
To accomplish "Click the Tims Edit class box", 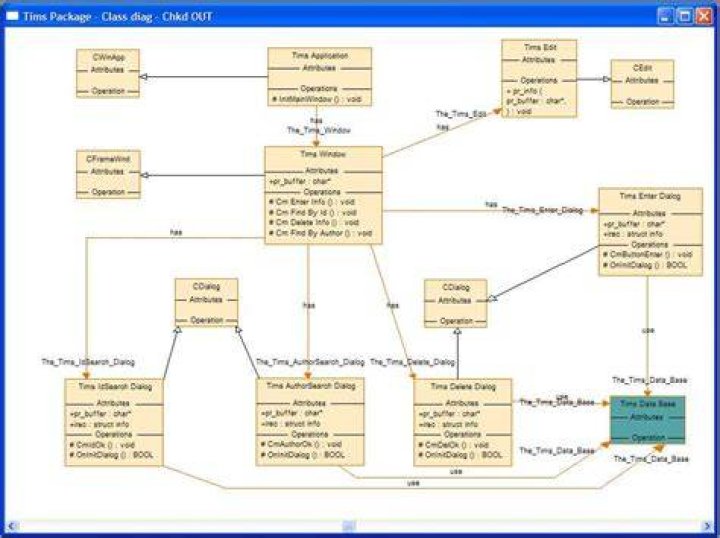I will [x=539, y=78].
